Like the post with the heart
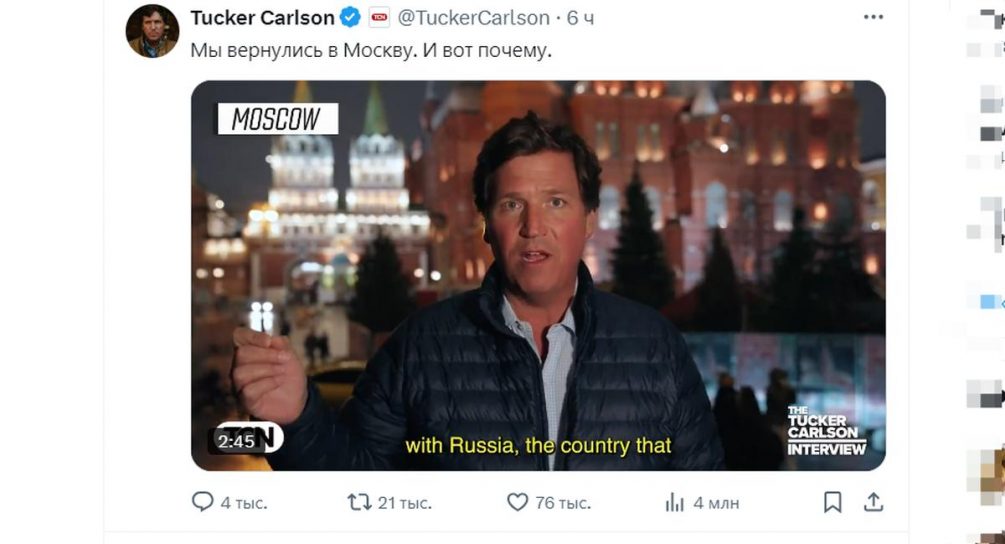 click(x=517, y=502)
